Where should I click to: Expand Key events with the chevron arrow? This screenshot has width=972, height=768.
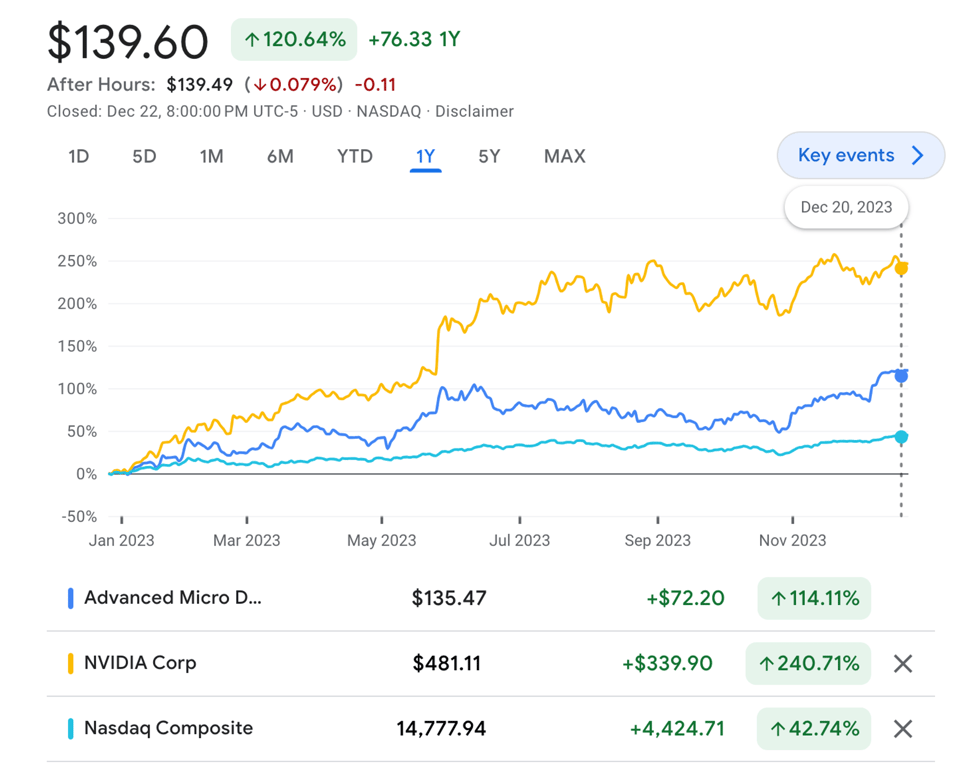(x=918, y=155)
